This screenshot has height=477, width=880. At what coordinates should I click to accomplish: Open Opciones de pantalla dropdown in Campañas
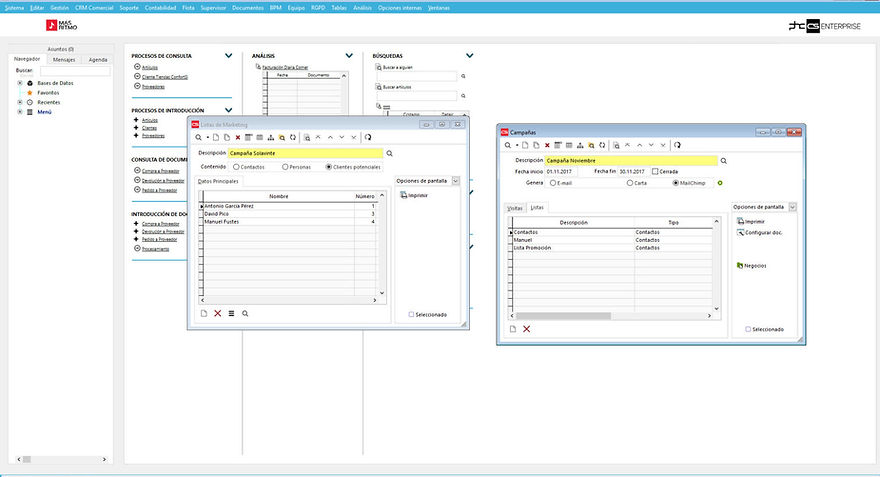(792, 207)
